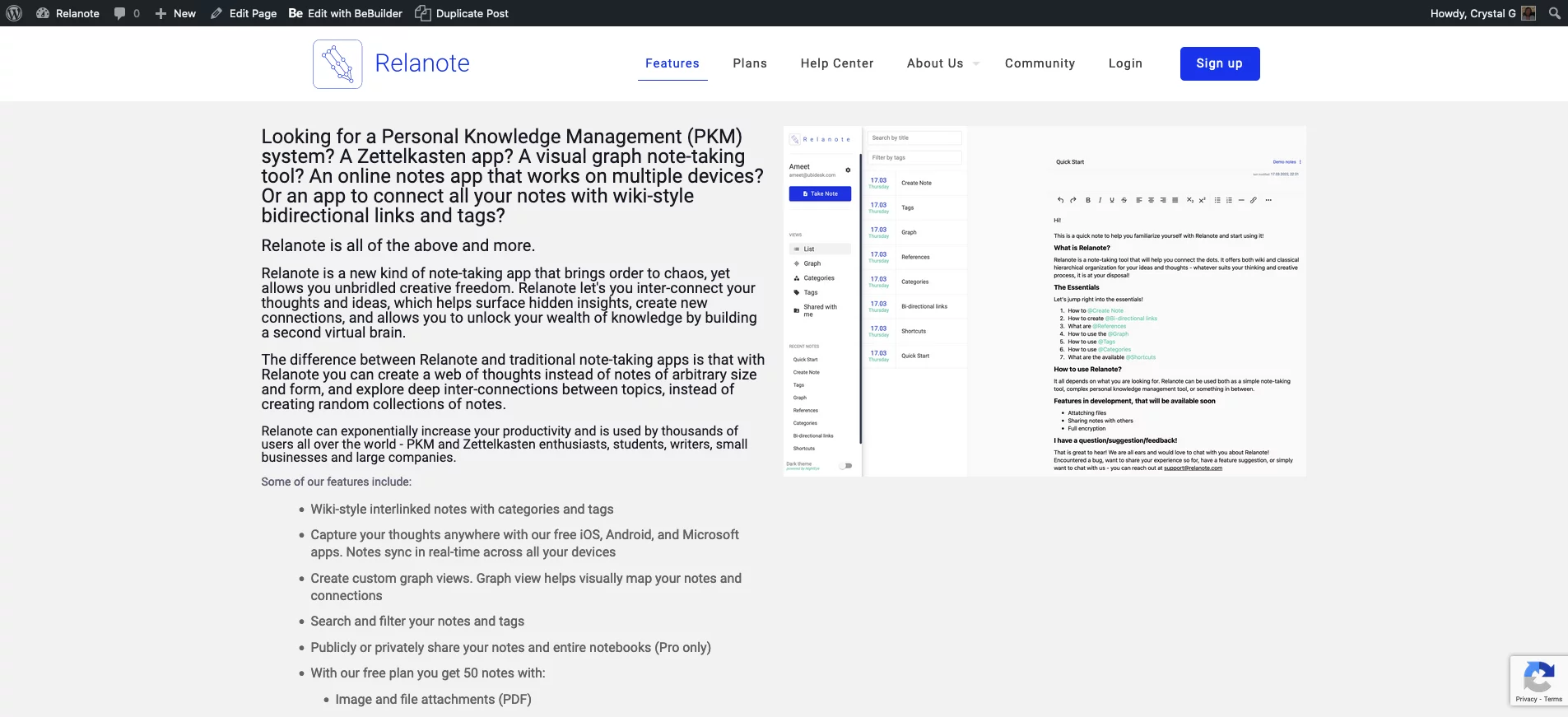1568x717 pixels.
Task: Click bullet "Wiki-style interlinked notes with categories and tags"
Action: [462, 510]
